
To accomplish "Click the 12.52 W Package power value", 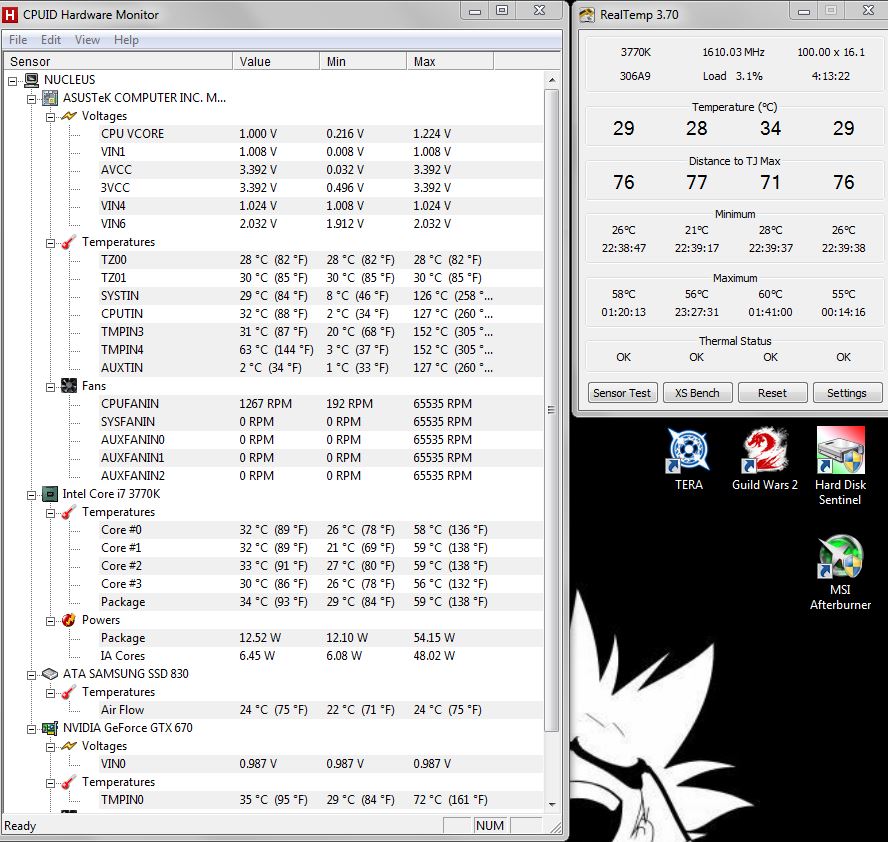I will [260, 638].
